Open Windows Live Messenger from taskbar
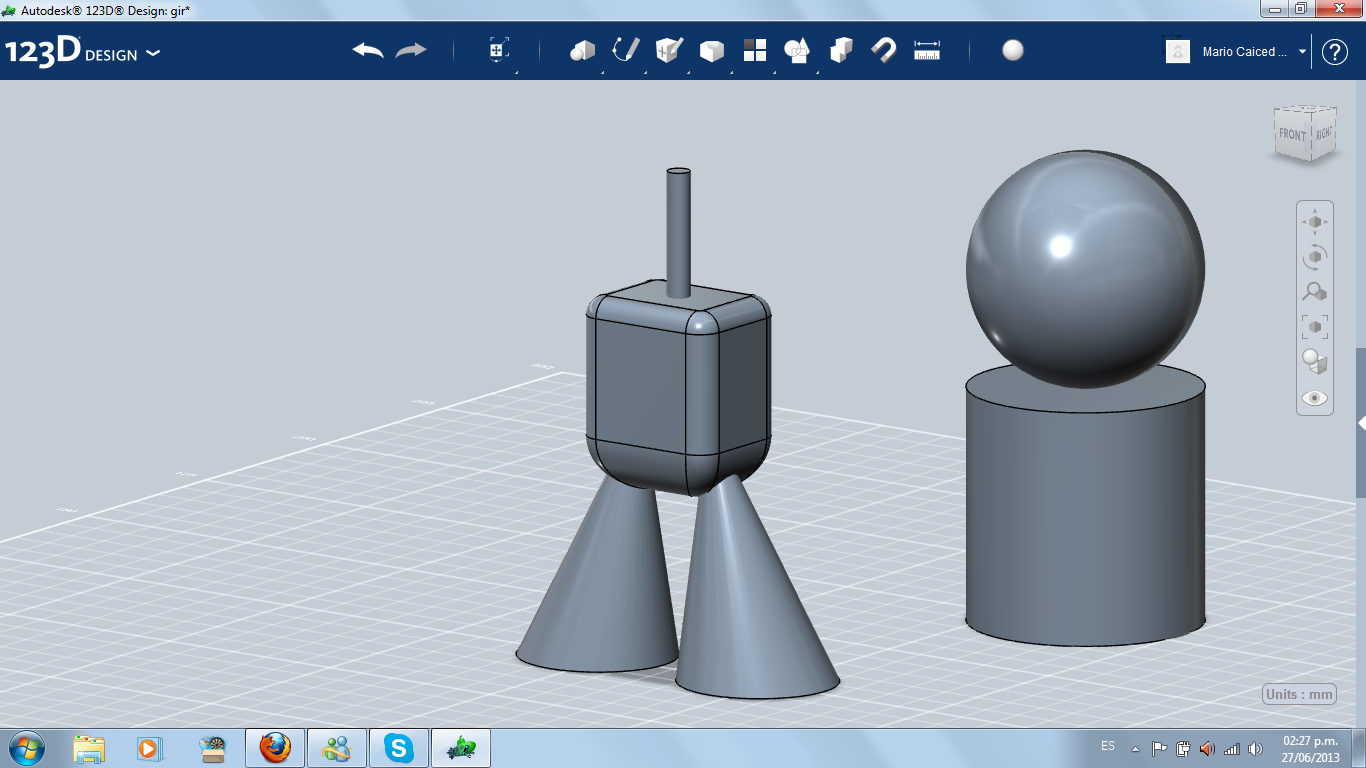The height and width of the screenshot is (768, 1366). (x=337, y=748)
